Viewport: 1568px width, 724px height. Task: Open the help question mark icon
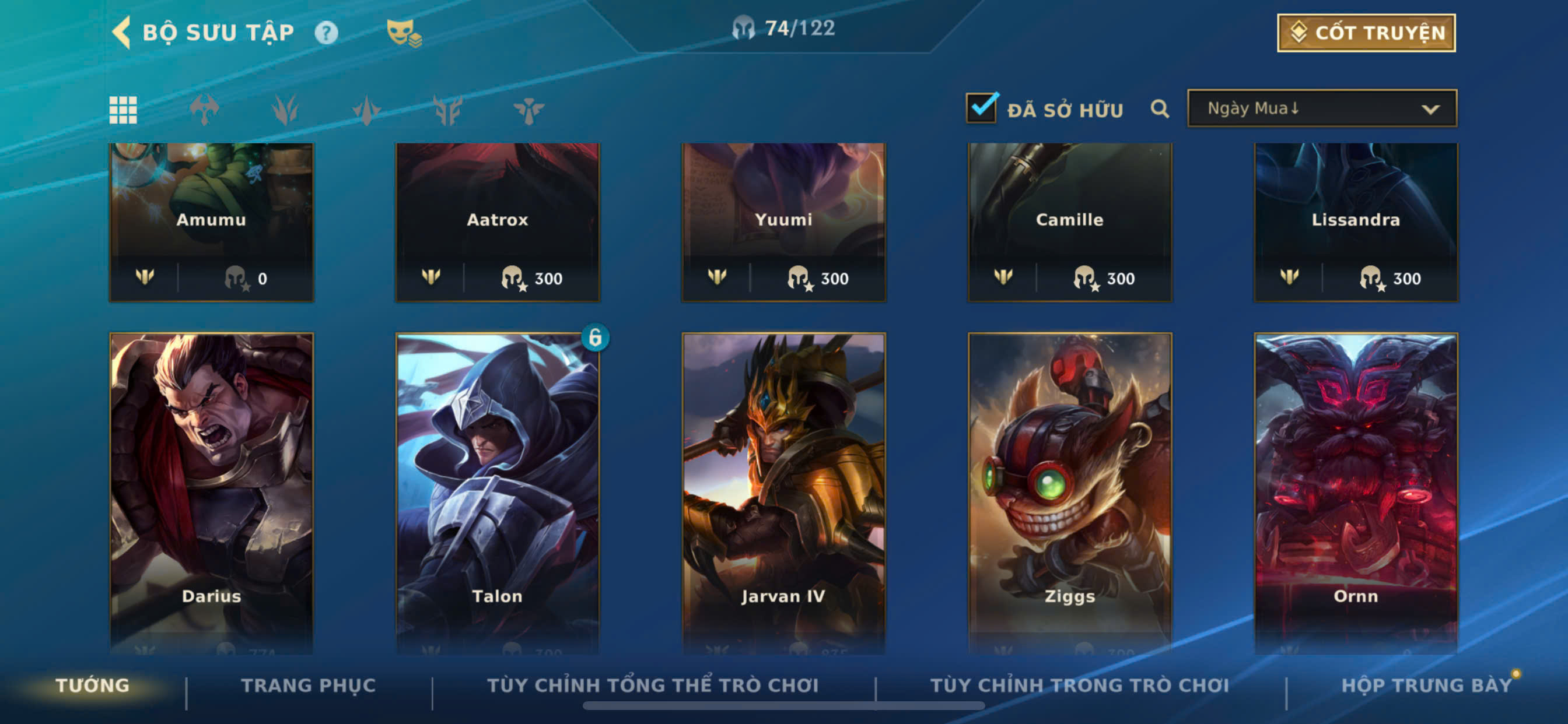(326, 32)
